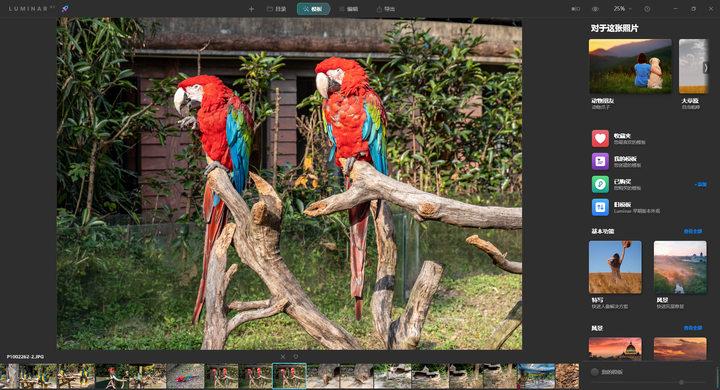Select the blue canopy filmstrip thumbnail
This screenshot has width=720, height=390.
(536, 376)
